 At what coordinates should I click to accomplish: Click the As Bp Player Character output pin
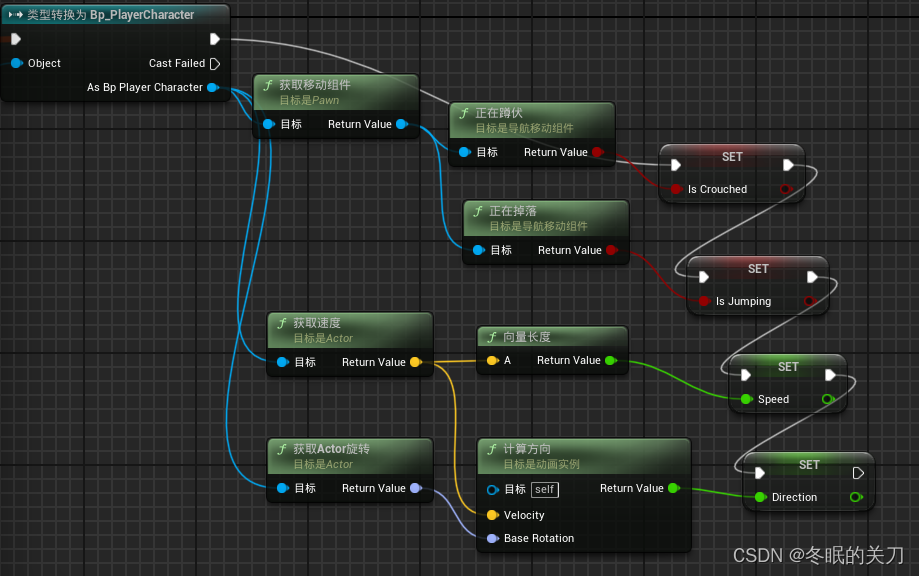(x=212, y=87)
